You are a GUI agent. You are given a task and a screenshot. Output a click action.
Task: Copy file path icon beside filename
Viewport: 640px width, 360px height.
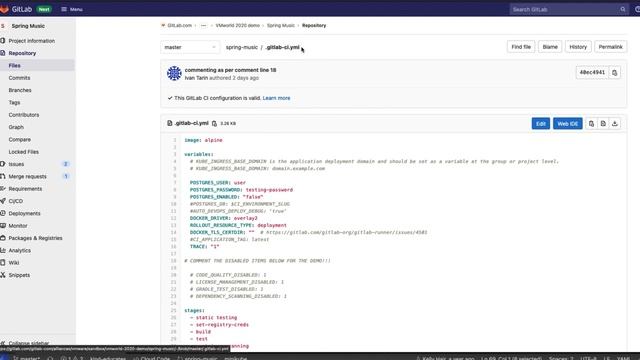214,123
